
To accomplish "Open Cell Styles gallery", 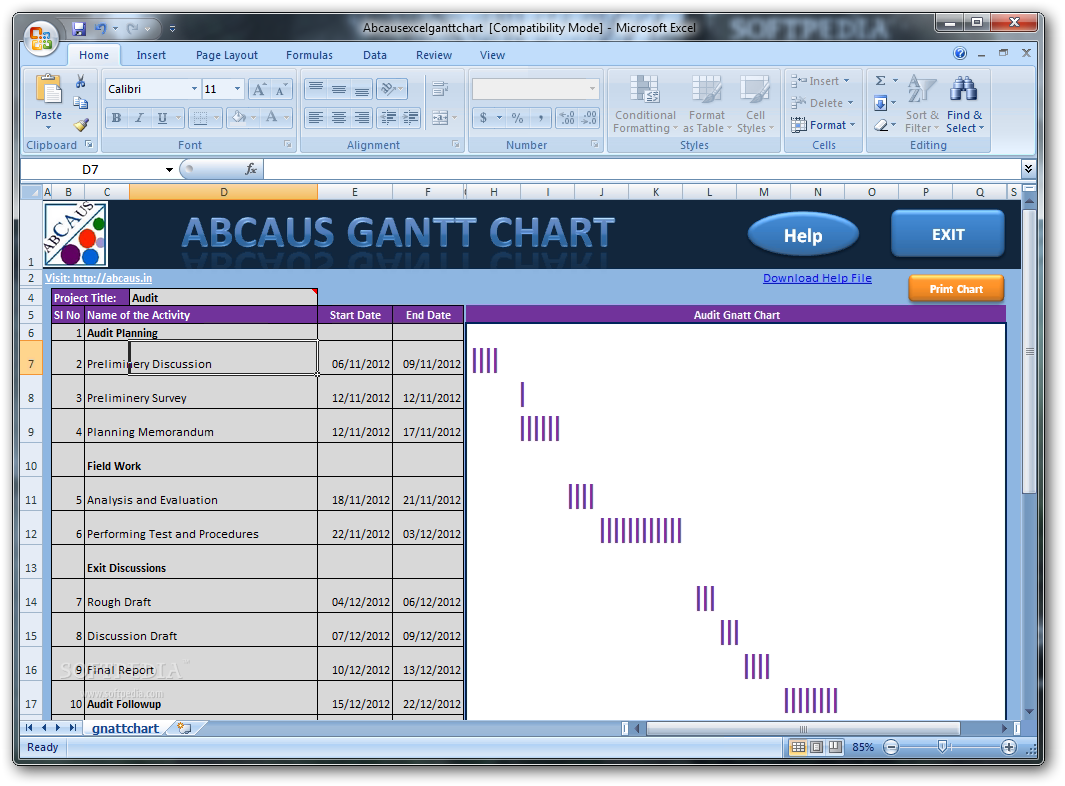I will (755, 103).
